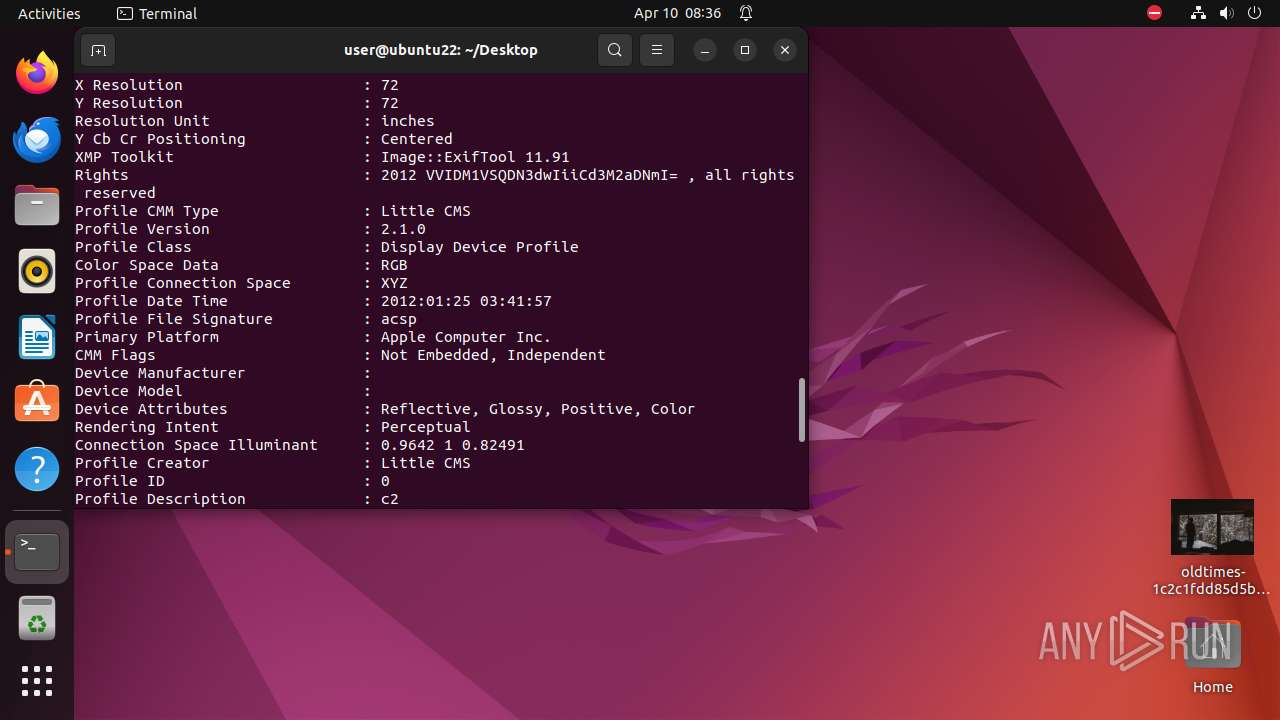This screenshot has width=1280, height=720.
Task: Click the notification bell icon
Action: tap(746, 13)
